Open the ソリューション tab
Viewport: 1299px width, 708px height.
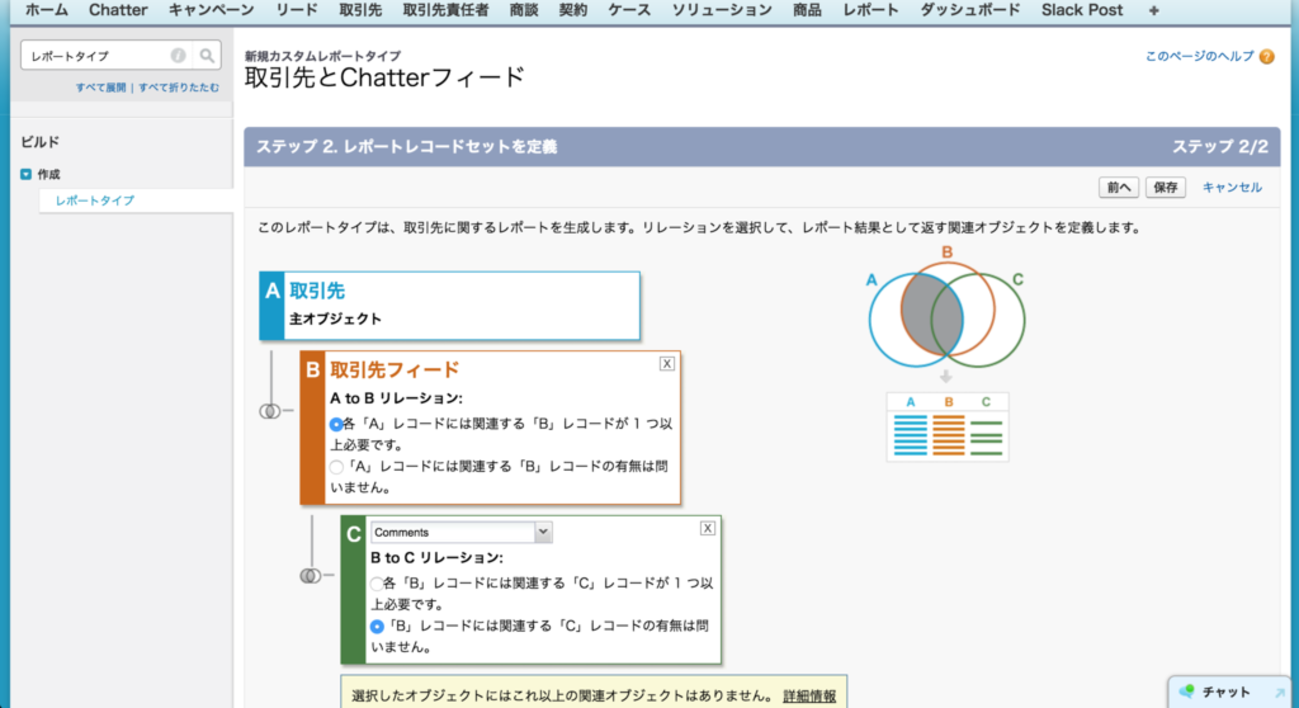pyautogui.click(x=722, y=10)
